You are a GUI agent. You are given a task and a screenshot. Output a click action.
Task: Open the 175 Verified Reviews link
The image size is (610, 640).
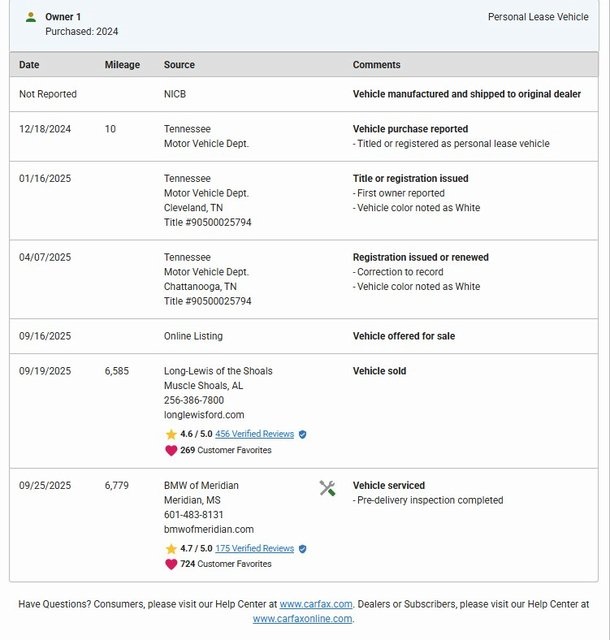254,548
